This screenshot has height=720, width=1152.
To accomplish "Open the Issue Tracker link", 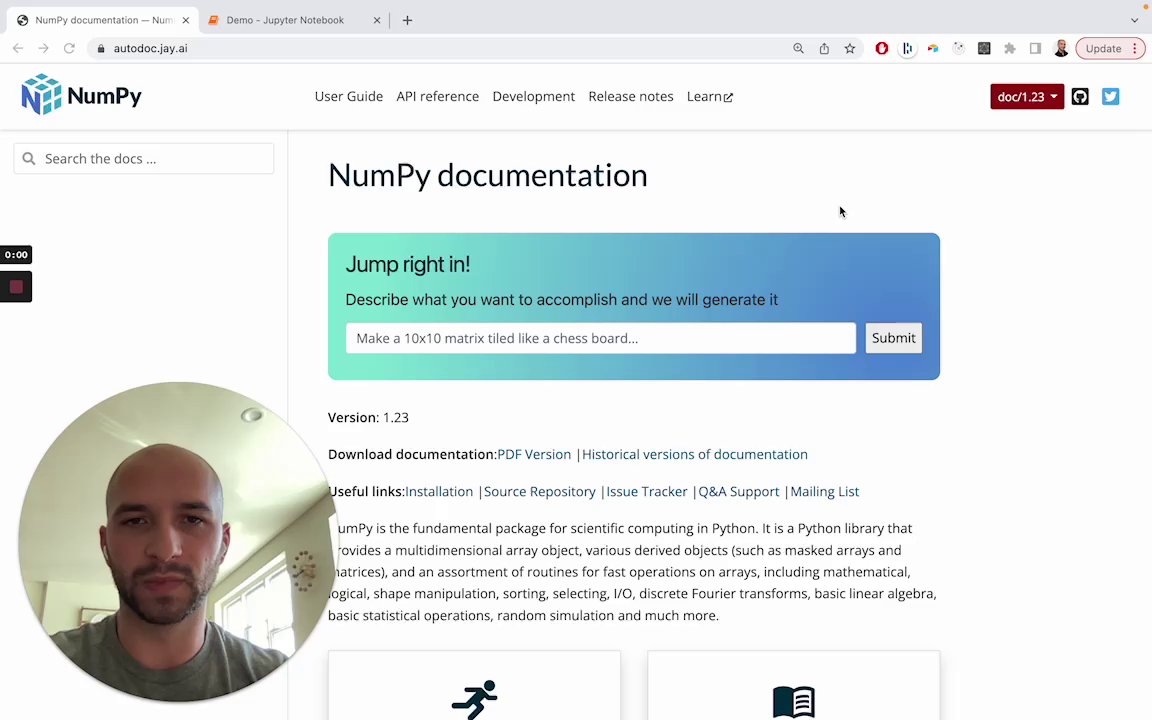I will click(647, 492).
